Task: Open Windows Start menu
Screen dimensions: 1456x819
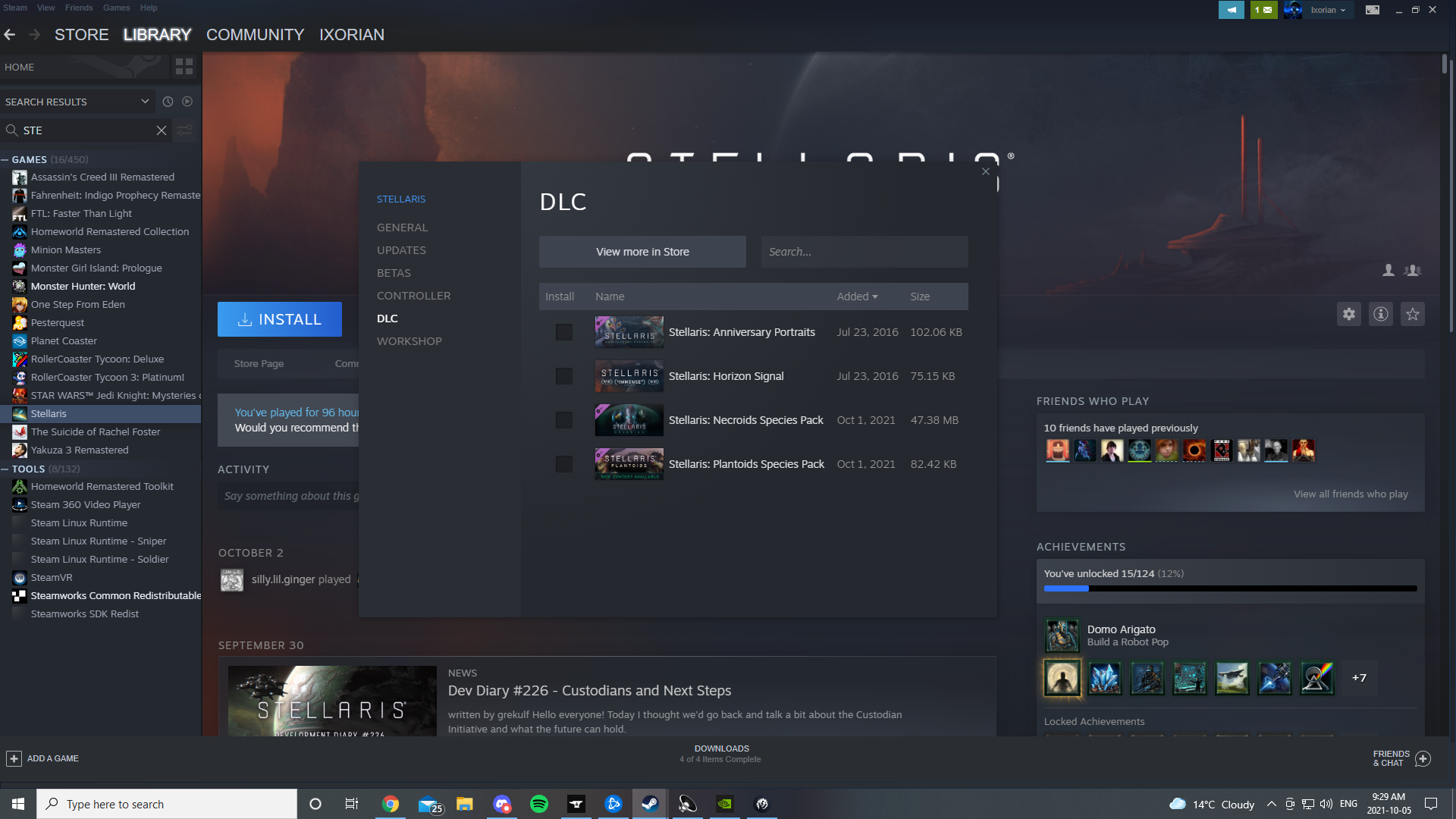Action: tap(18, 804)
